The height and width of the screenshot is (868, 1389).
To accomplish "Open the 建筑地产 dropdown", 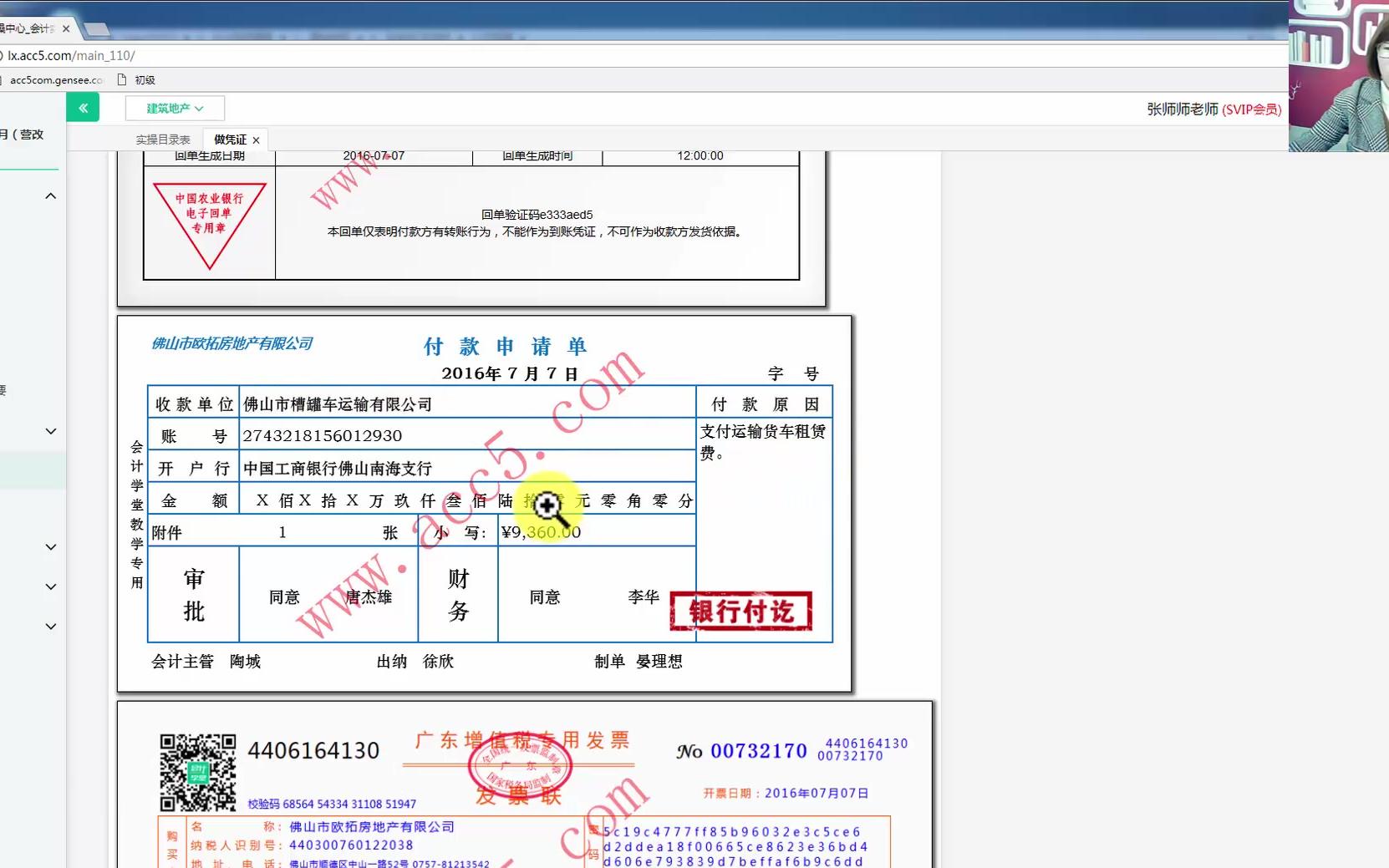I will pos(174,107).
